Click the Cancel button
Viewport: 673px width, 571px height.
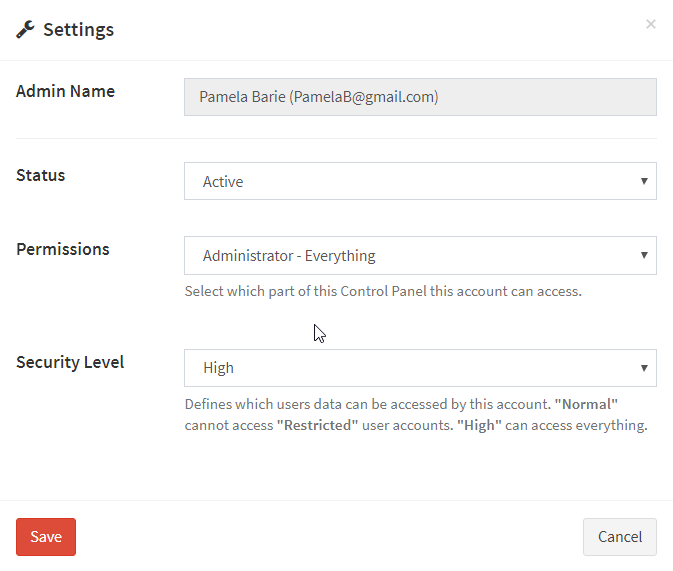coord(619,537)
